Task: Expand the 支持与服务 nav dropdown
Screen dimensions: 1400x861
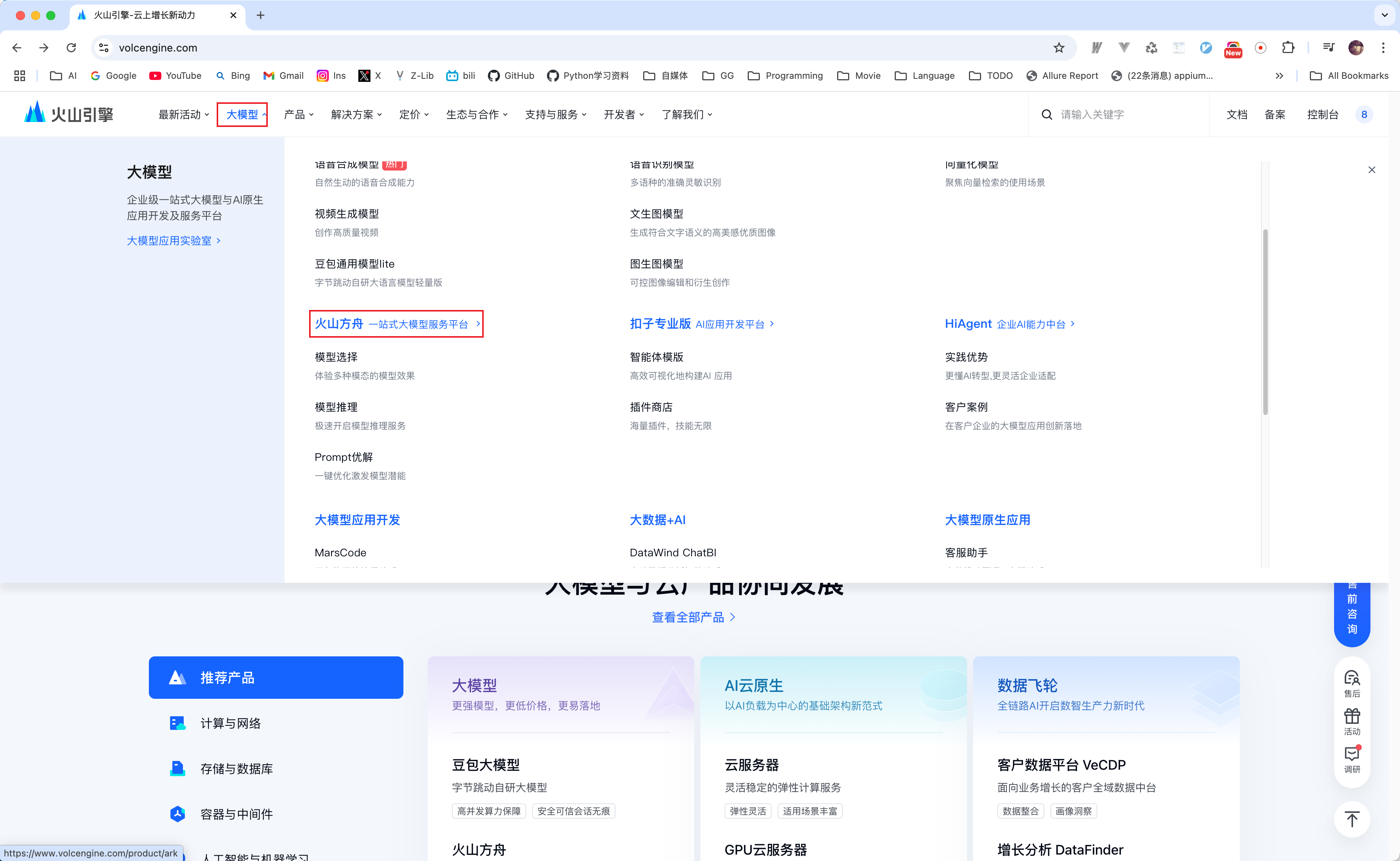Action: tap(555, 114)
